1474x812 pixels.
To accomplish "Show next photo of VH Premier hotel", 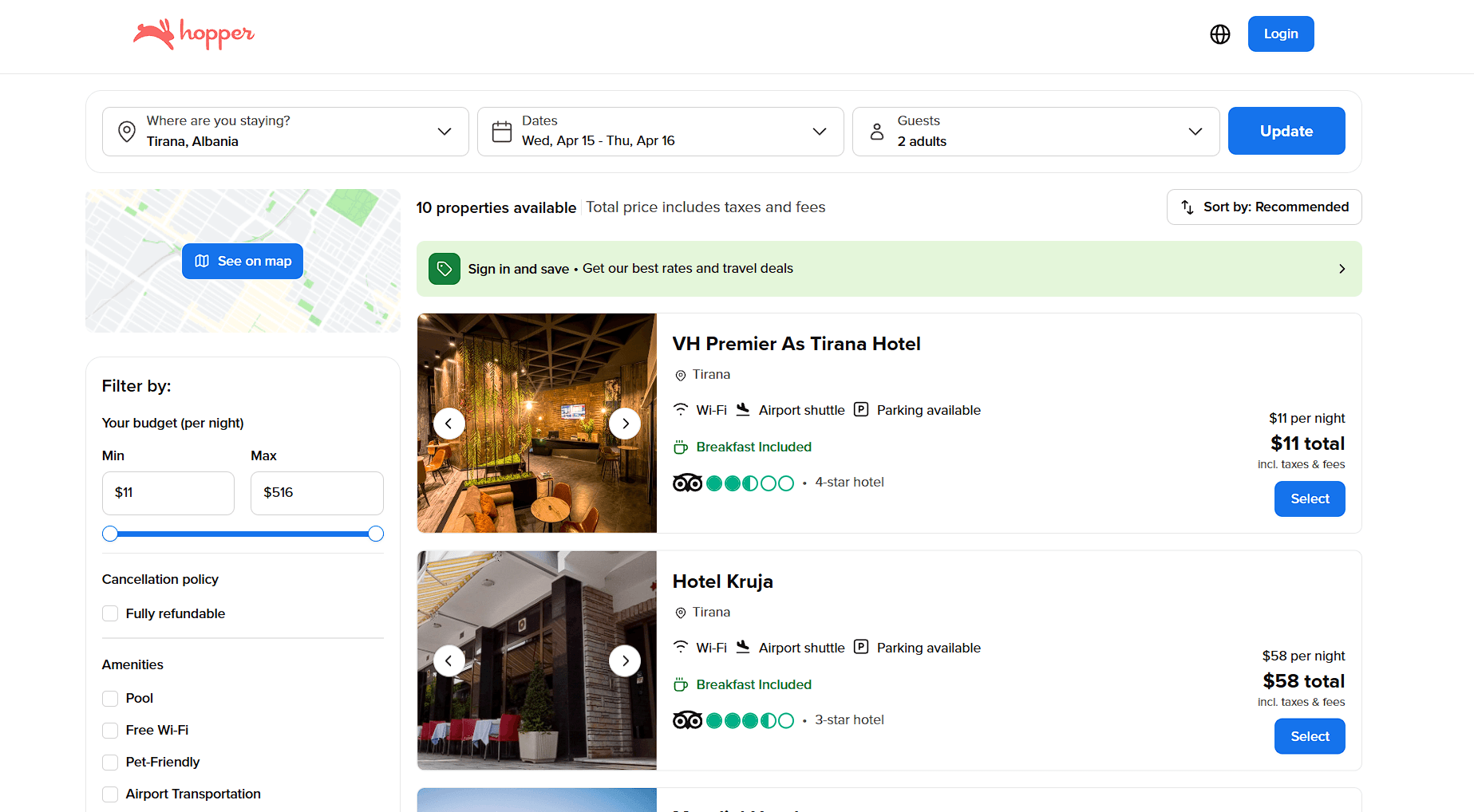I will coord(625,423).
